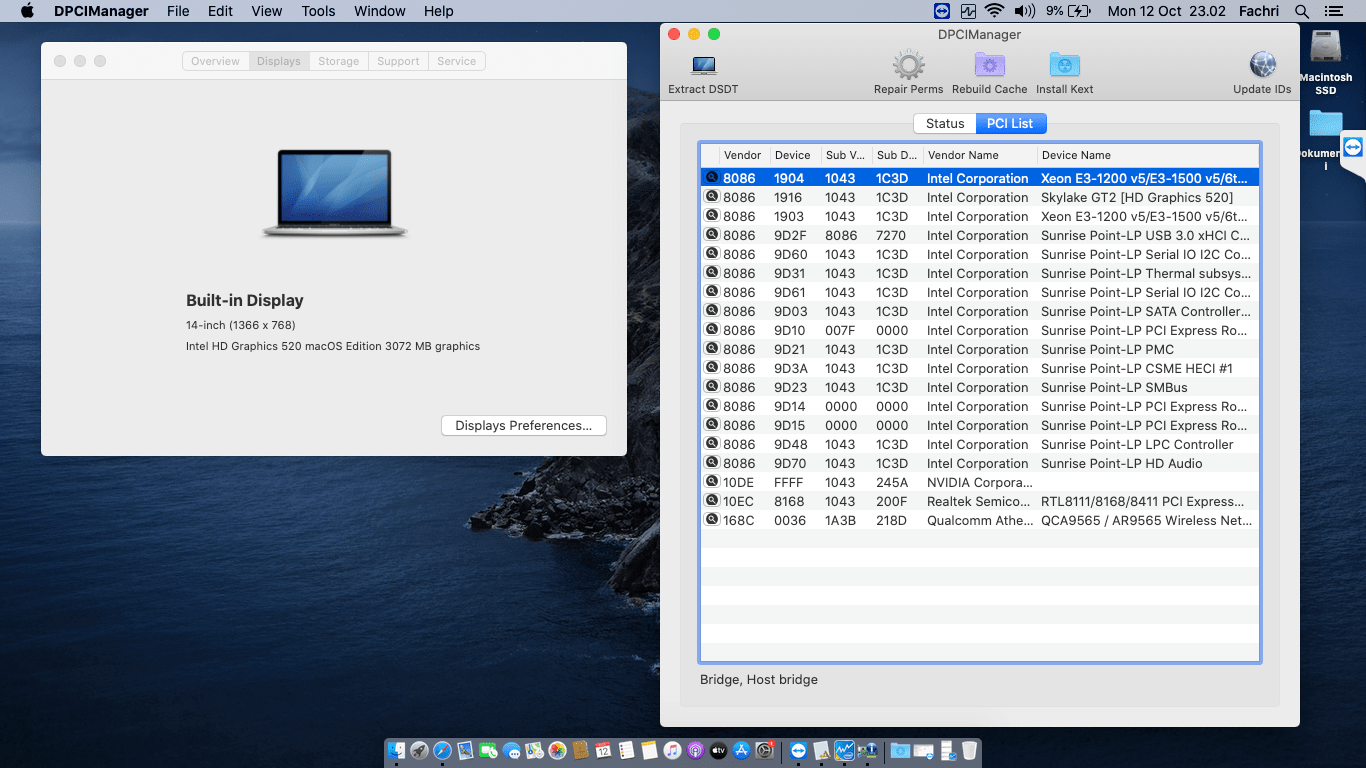Click the Install Kext icon
Viewport: 1366px width, 768px height.
coord(1064,66)
